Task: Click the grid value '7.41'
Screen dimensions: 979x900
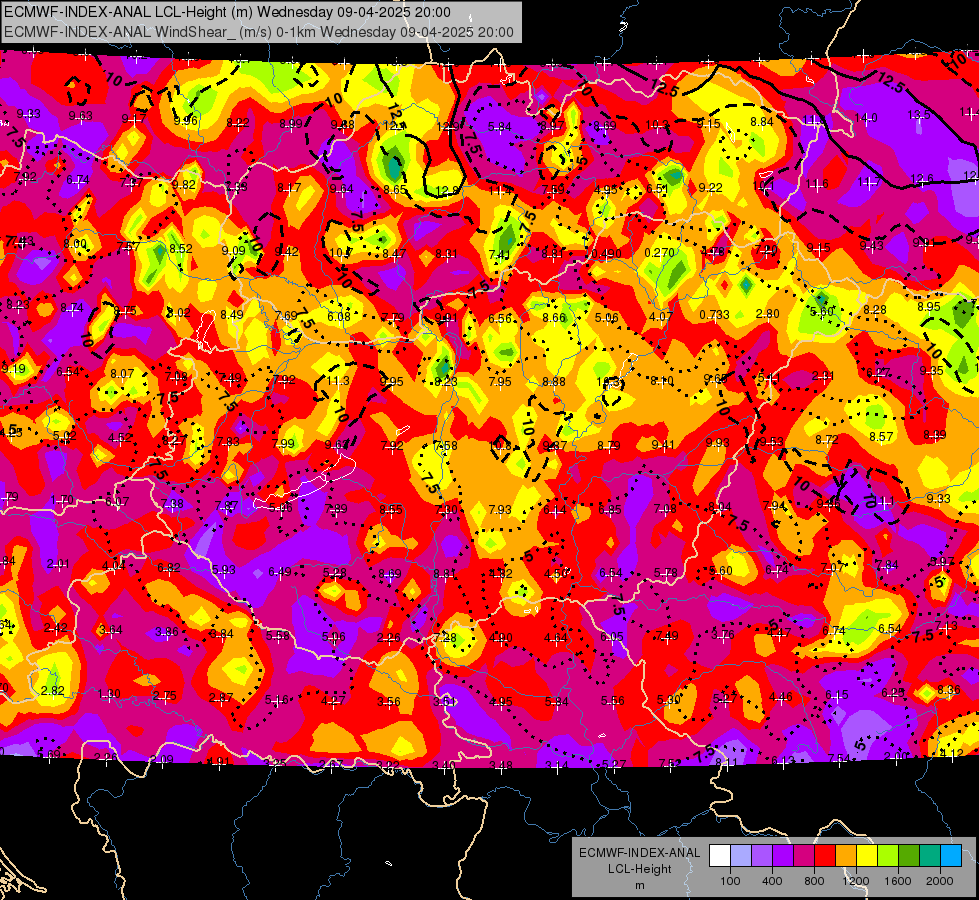Action: click(499, 254)
